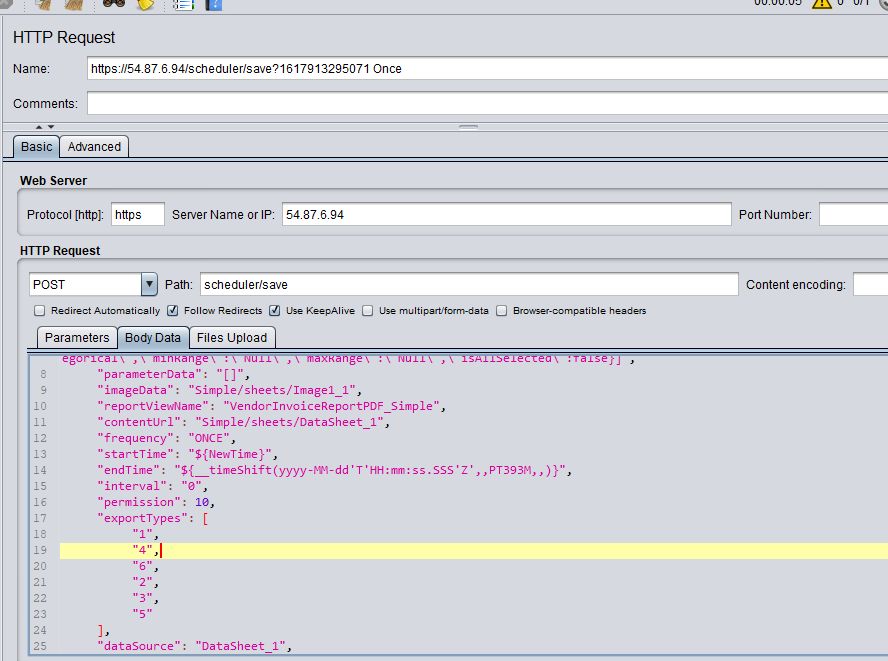Click the "reportViewName" body line
Image resolution: width=888 pixels, height=661 pixels.
click(271, 406)
